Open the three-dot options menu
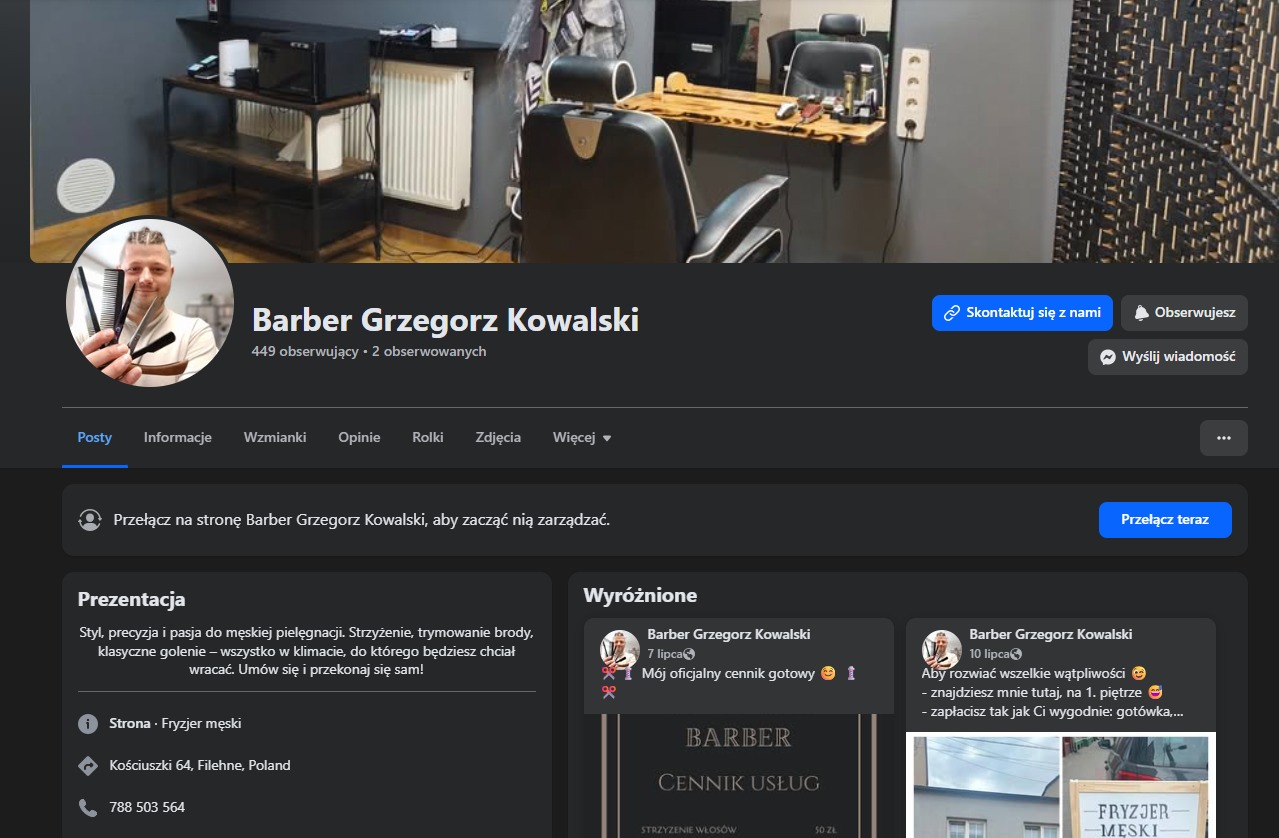1279x838 pixels. (1224, 437)
